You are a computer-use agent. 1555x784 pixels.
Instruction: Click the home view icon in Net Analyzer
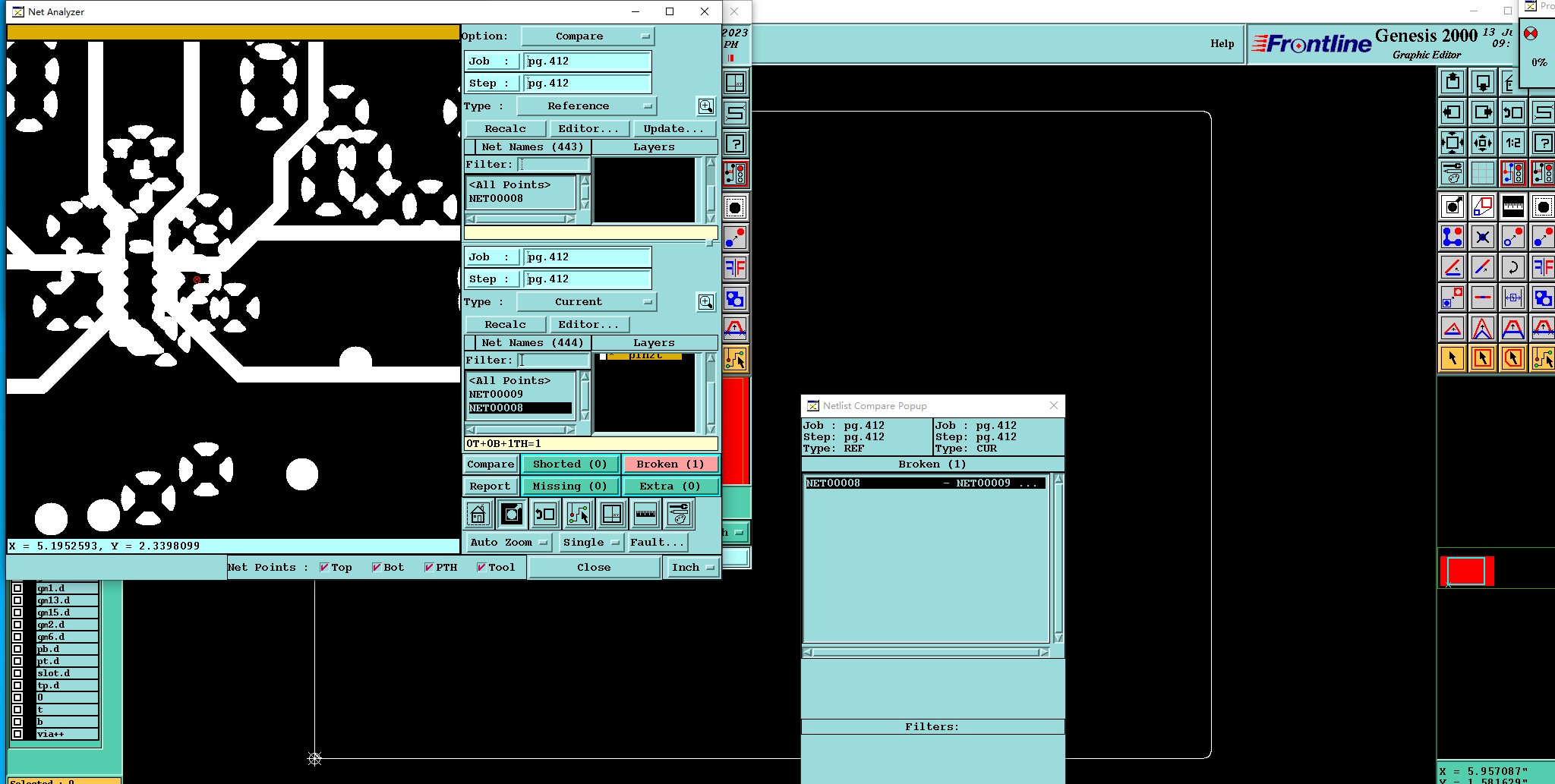tap(478, 515)
